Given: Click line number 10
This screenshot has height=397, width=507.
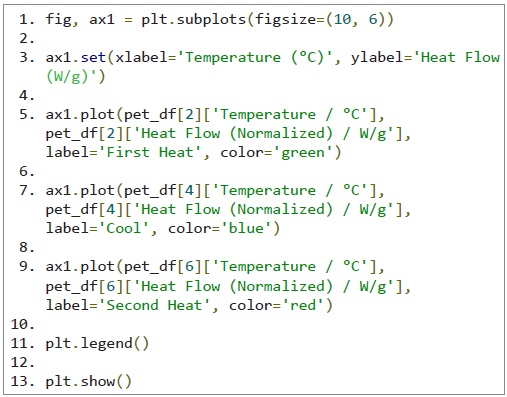Looking at the screenshot, I should (22, 324).
